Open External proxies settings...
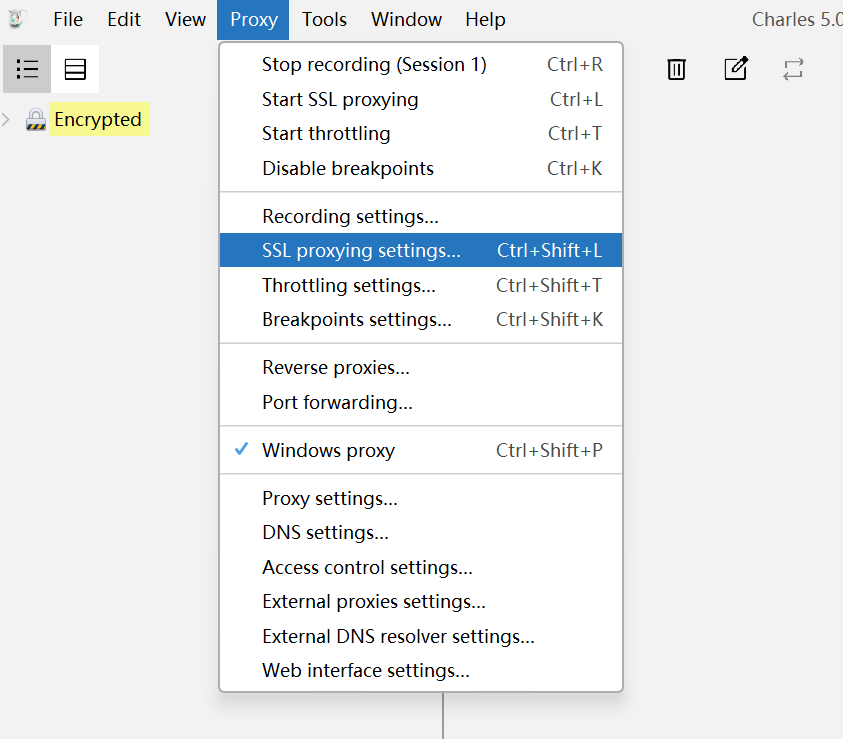The image size is (843, 739). tap(421, 601)
